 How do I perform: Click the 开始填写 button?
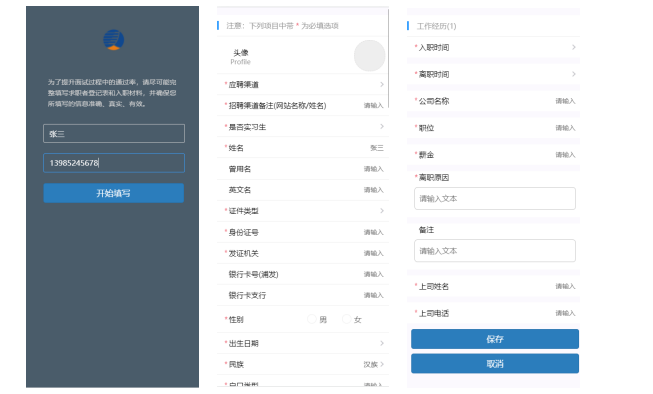114,193
